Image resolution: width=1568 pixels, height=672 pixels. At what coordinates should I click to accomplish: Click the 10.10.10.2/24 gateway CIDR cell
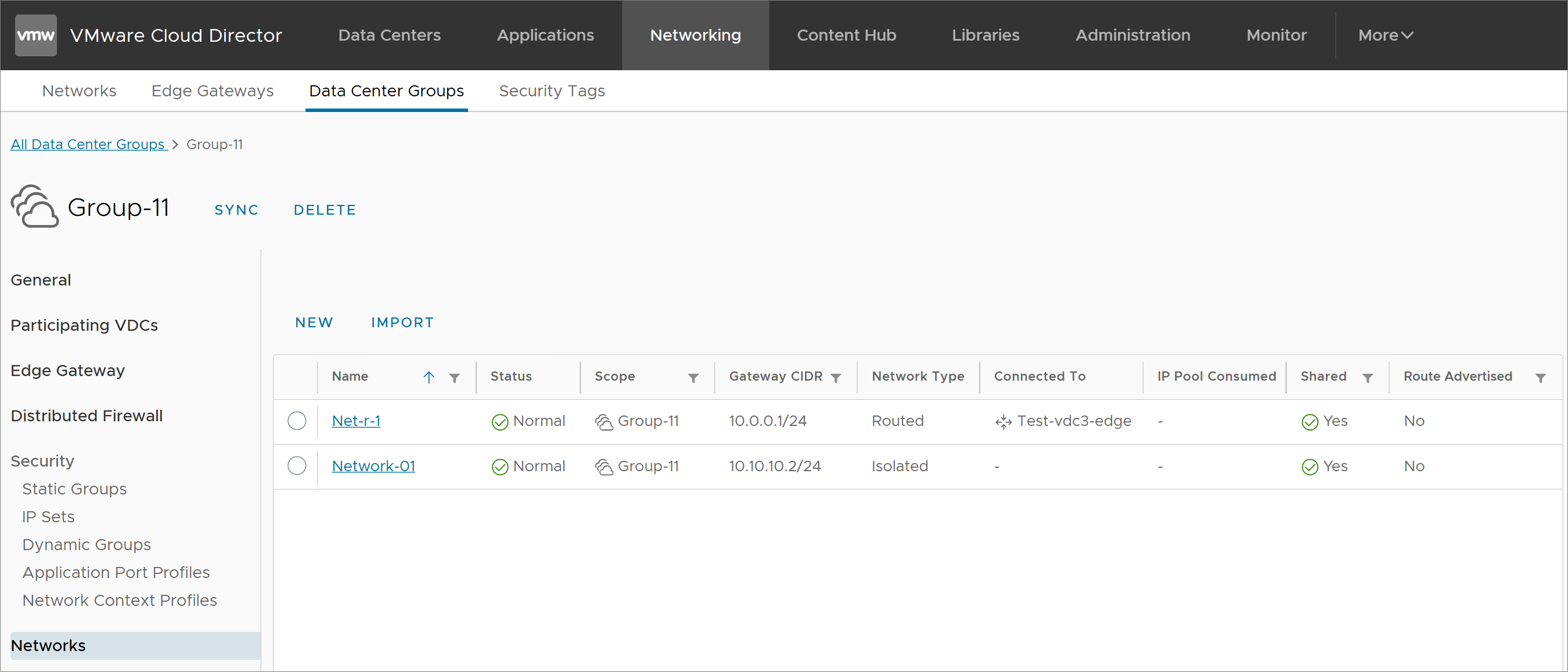click(x=775, y=466)
